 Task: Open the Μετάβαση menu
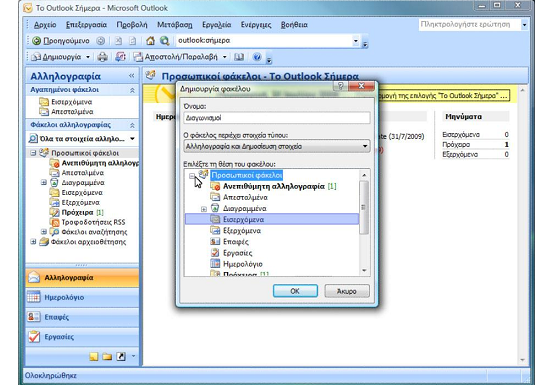coord(175,25)
